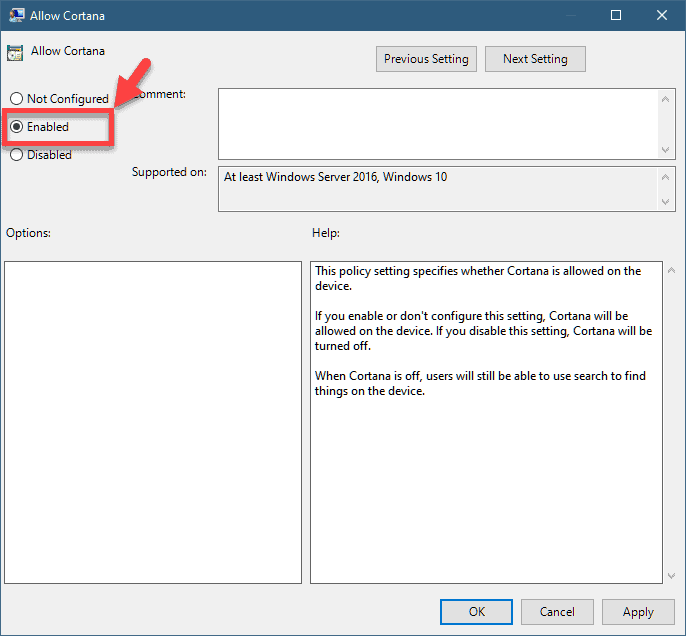The image size is (686, 636).
Task: Click the 'Help:' label
Action: 326,233
